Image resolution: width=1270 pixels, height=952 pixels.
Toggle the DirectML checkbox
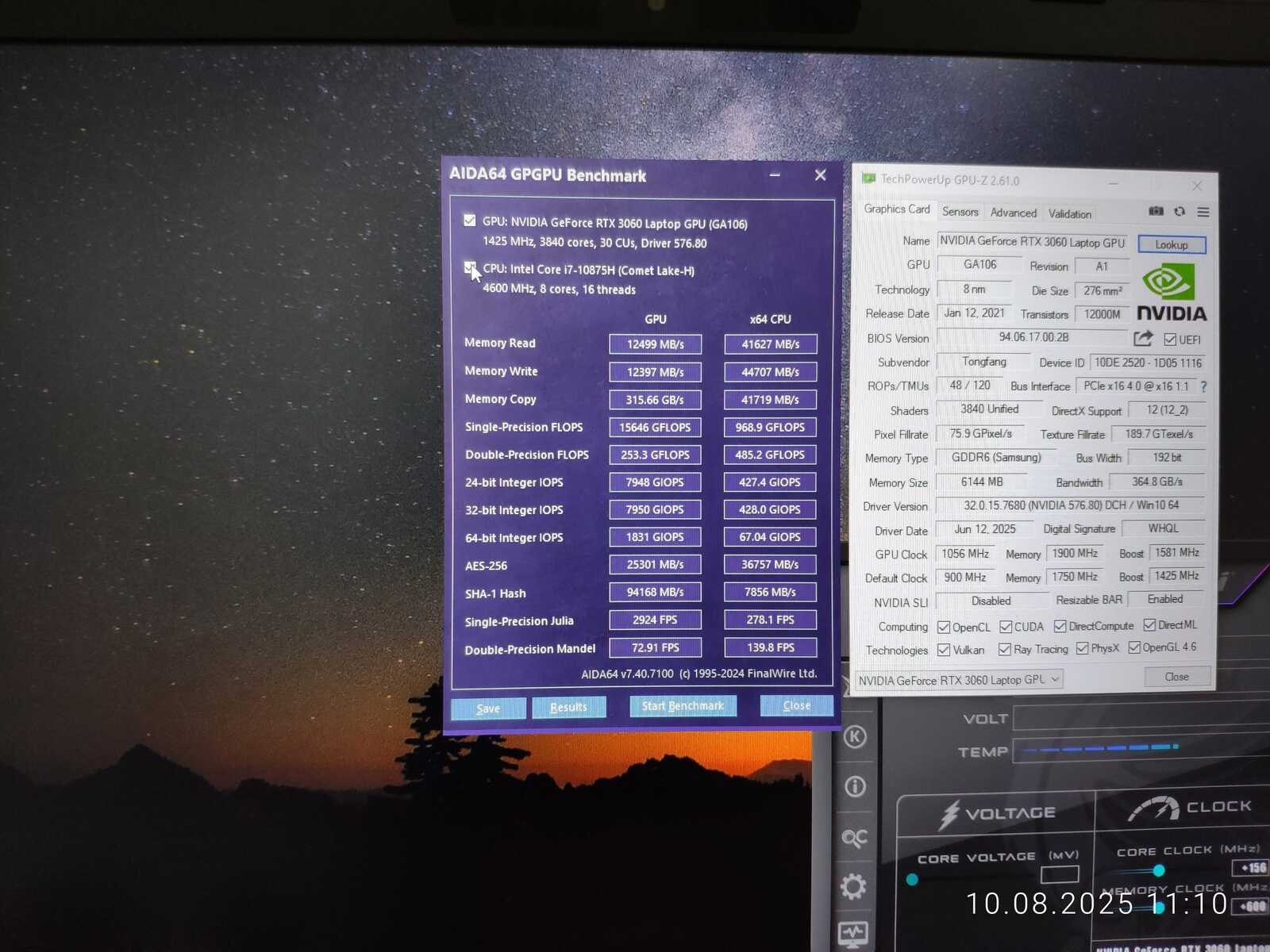1149,625
